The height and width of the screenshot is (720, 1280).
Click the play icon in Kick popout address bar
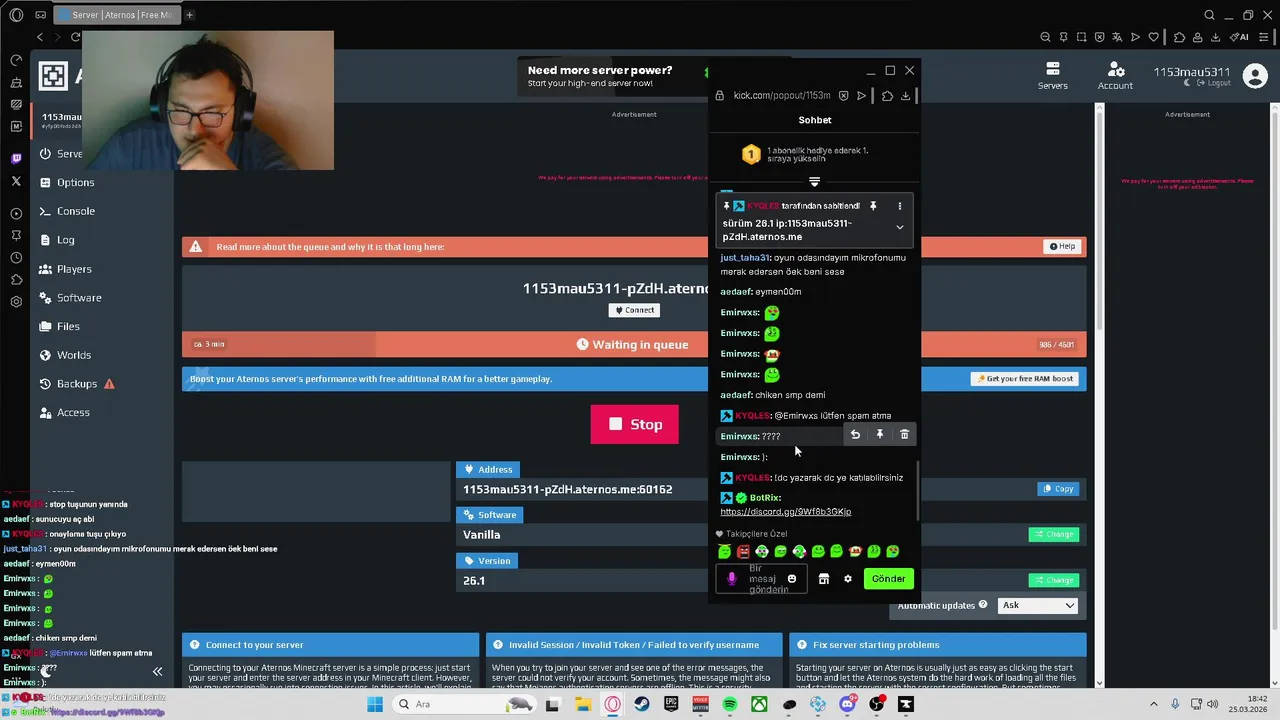point(861,96)
